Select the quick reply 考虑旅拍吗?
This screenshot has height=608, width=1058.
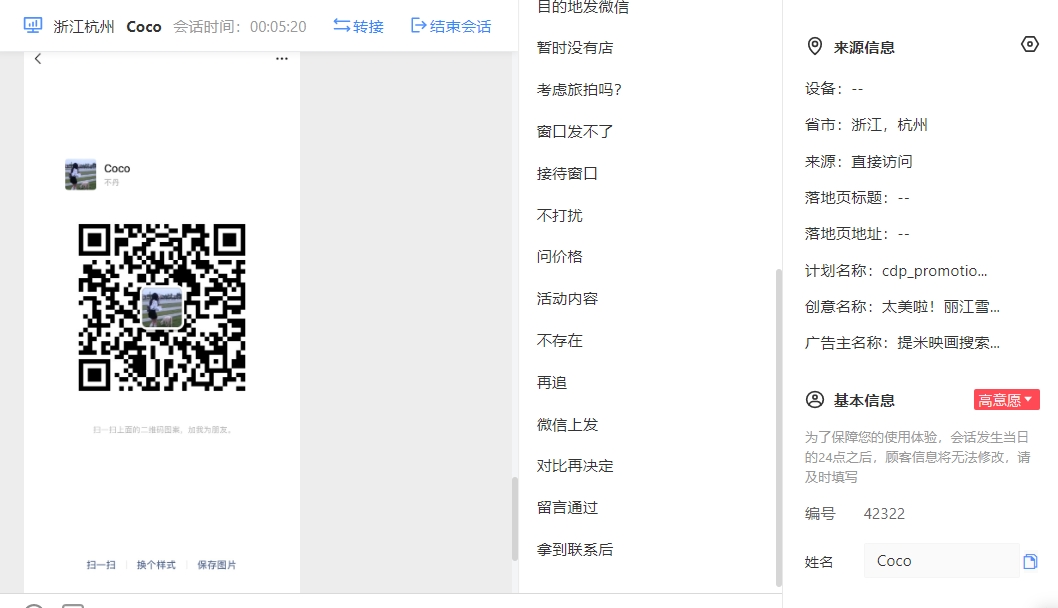coord(579,90)
